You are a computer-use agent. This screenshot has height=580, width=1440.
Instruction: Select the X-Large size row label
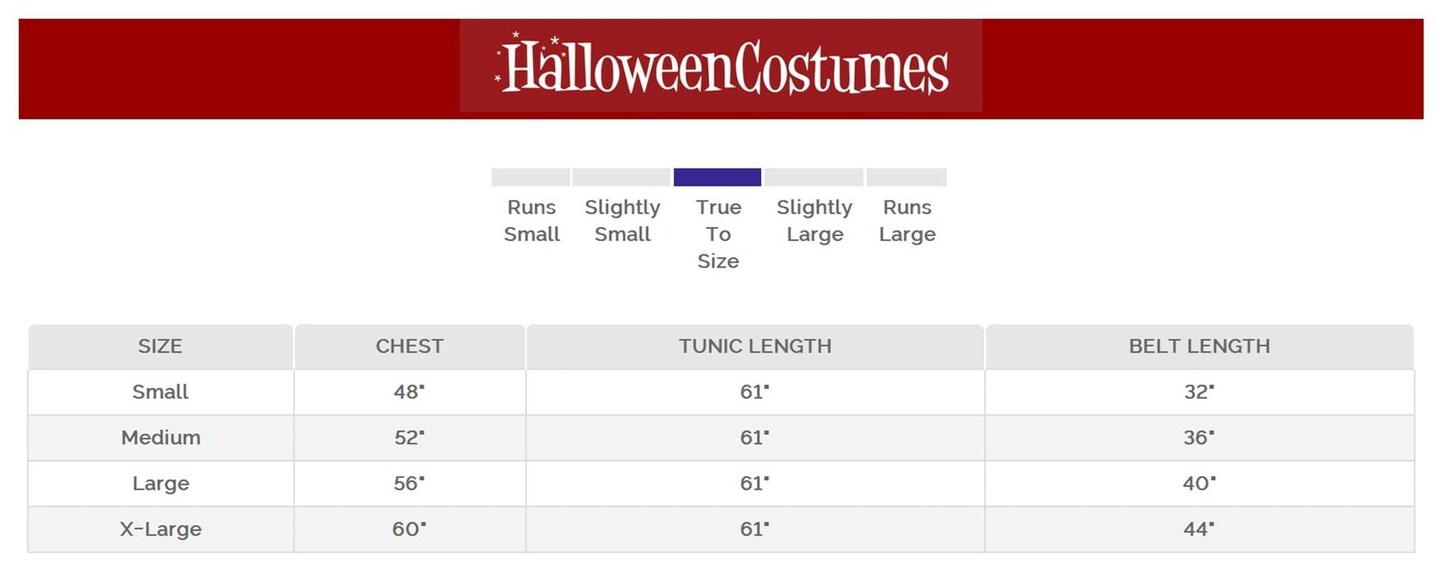point(160,530)
